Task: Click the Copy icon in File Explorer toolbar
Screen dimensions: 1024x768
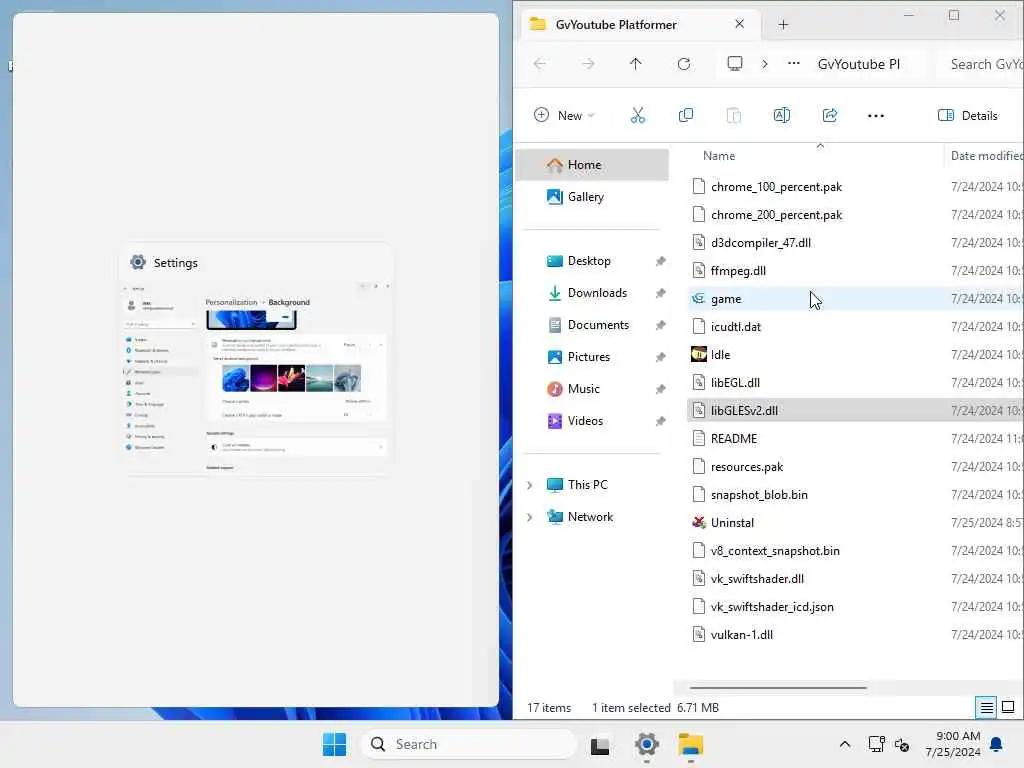Action: coord(686,116)
